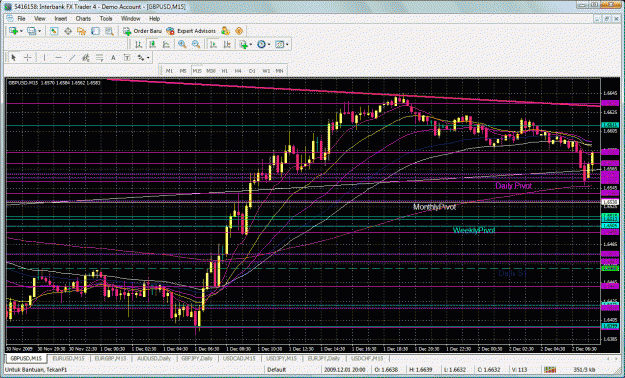Open the Indicators dropdown arrow

[251, 45]
